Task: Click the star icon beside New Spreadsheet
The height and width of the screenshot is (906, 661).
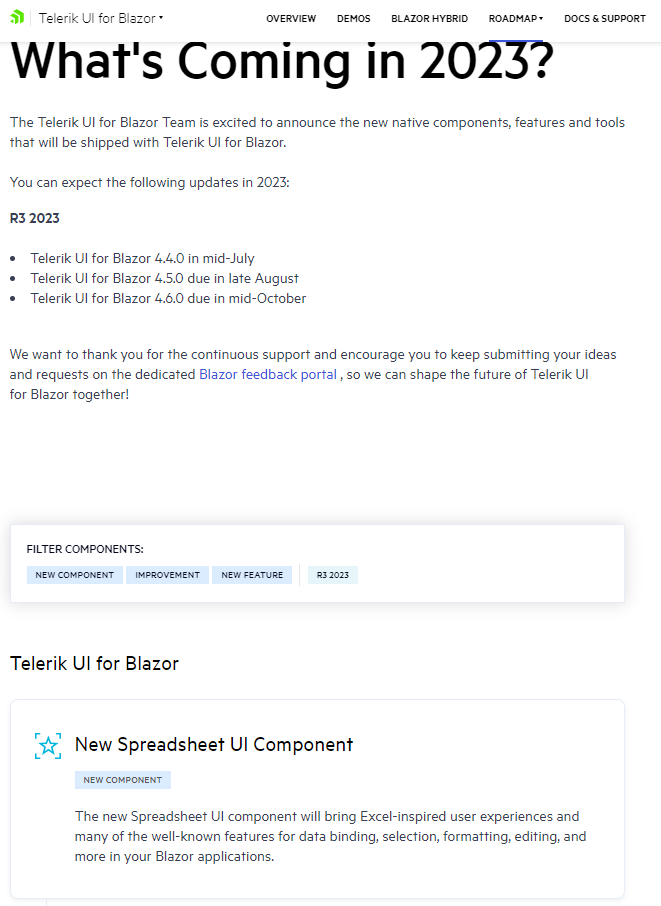Action: [48, 746]
